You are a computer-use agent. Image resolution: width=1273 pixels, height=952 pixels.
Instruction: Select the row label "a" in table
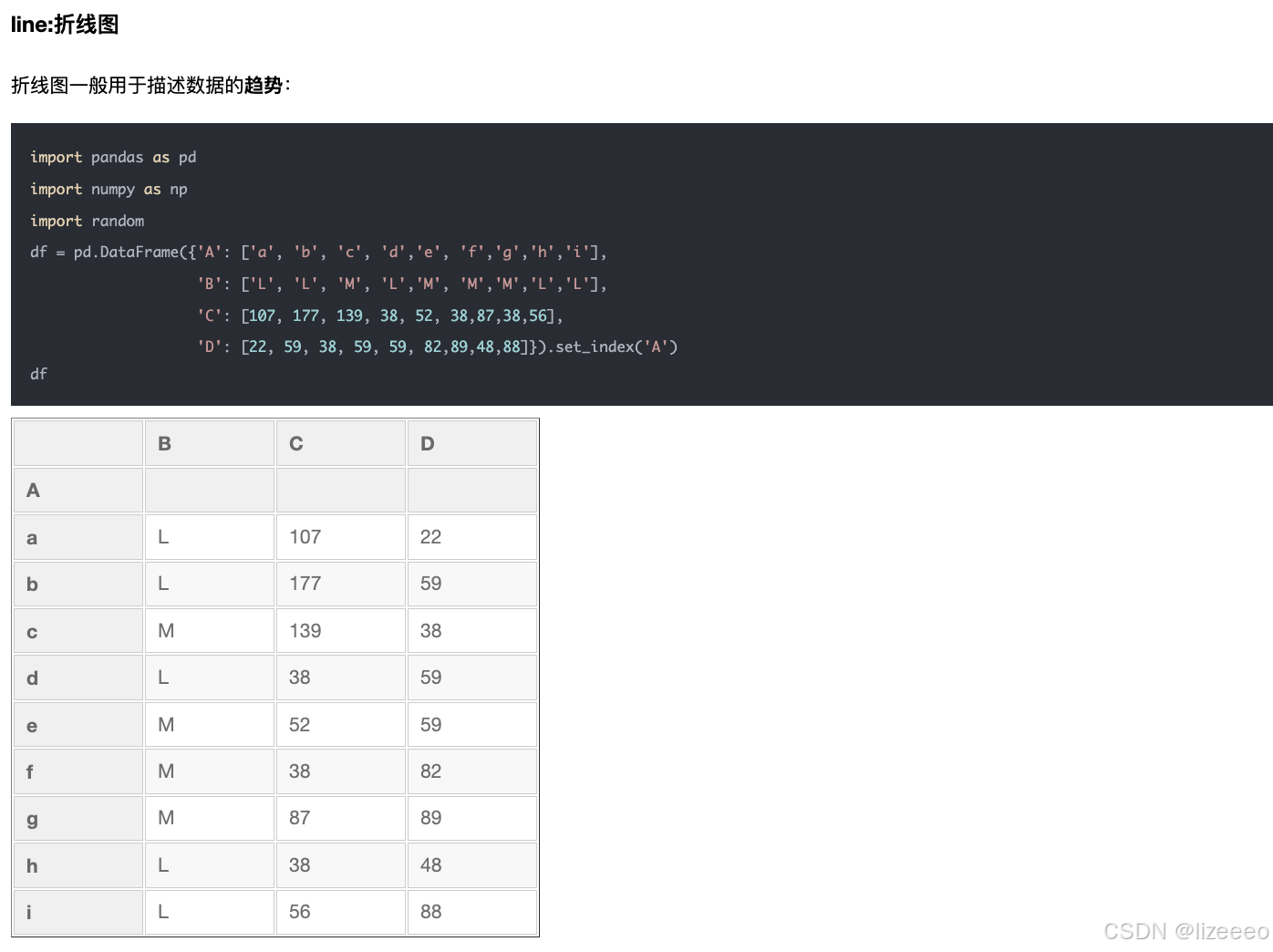pos(31,537)
